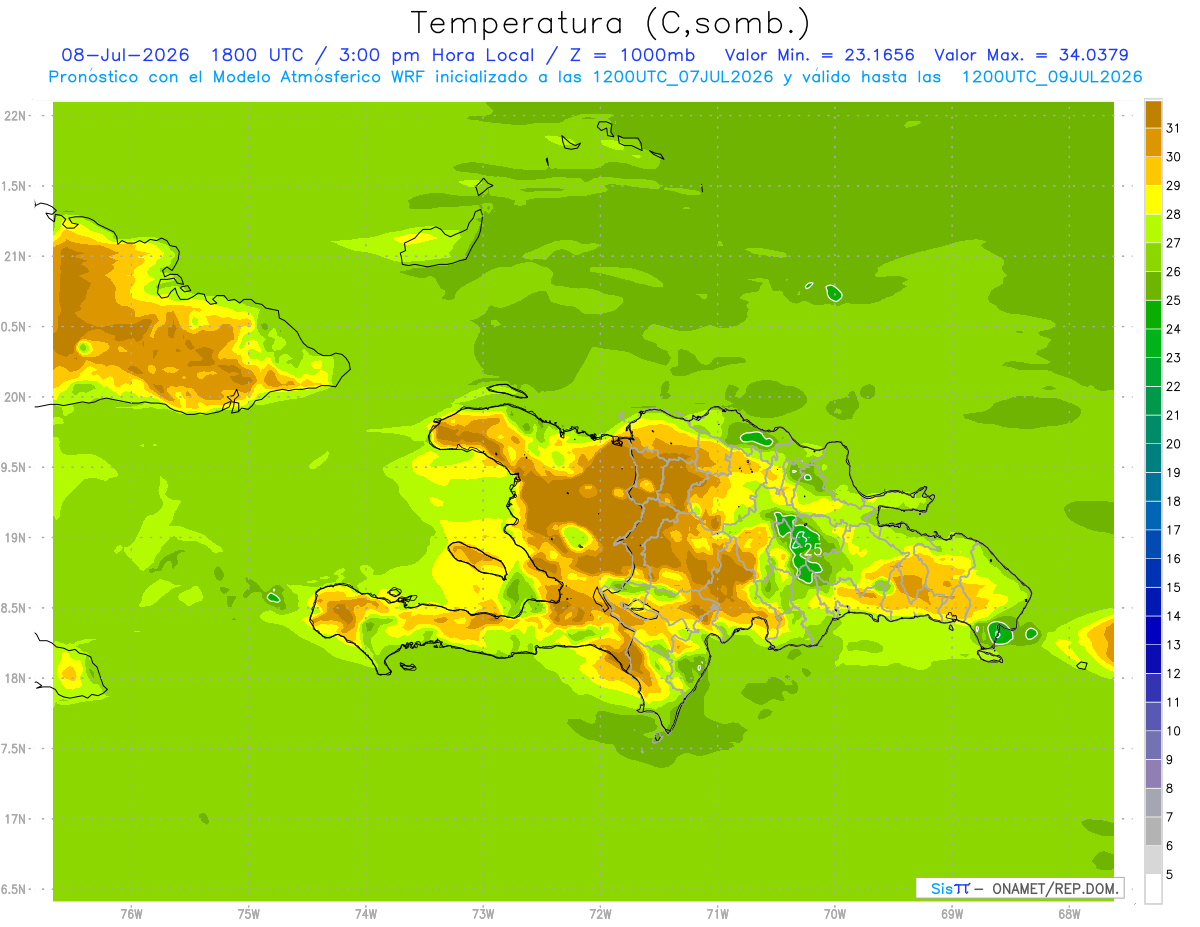
Task: Pick the brown swatch above colorbar 31
Action: [x=1153, y=114]
